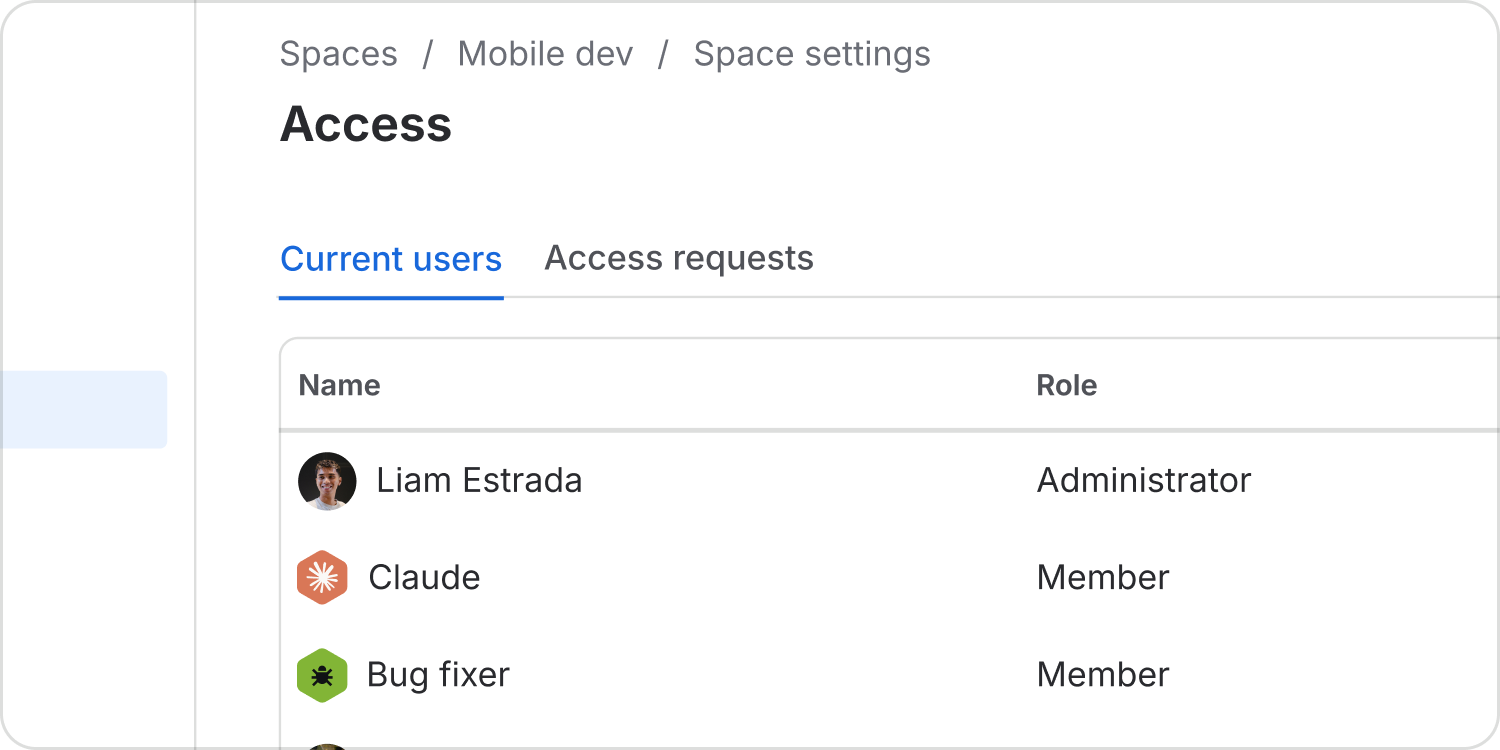Click the Claude user name
1500x750 pixels.
[424, 578]
